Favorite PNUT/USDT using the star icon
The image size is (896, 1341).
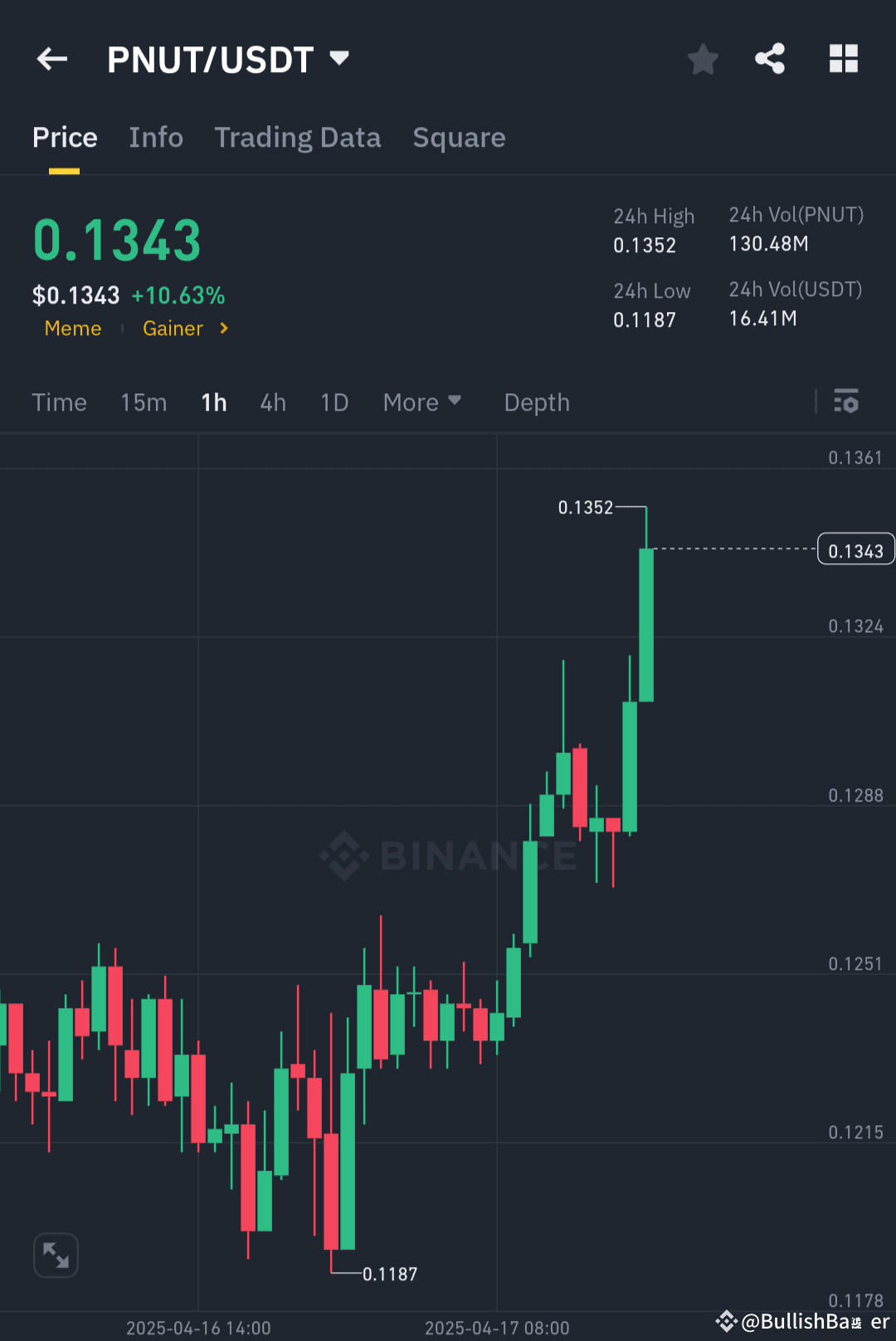(x=703, y=58)
